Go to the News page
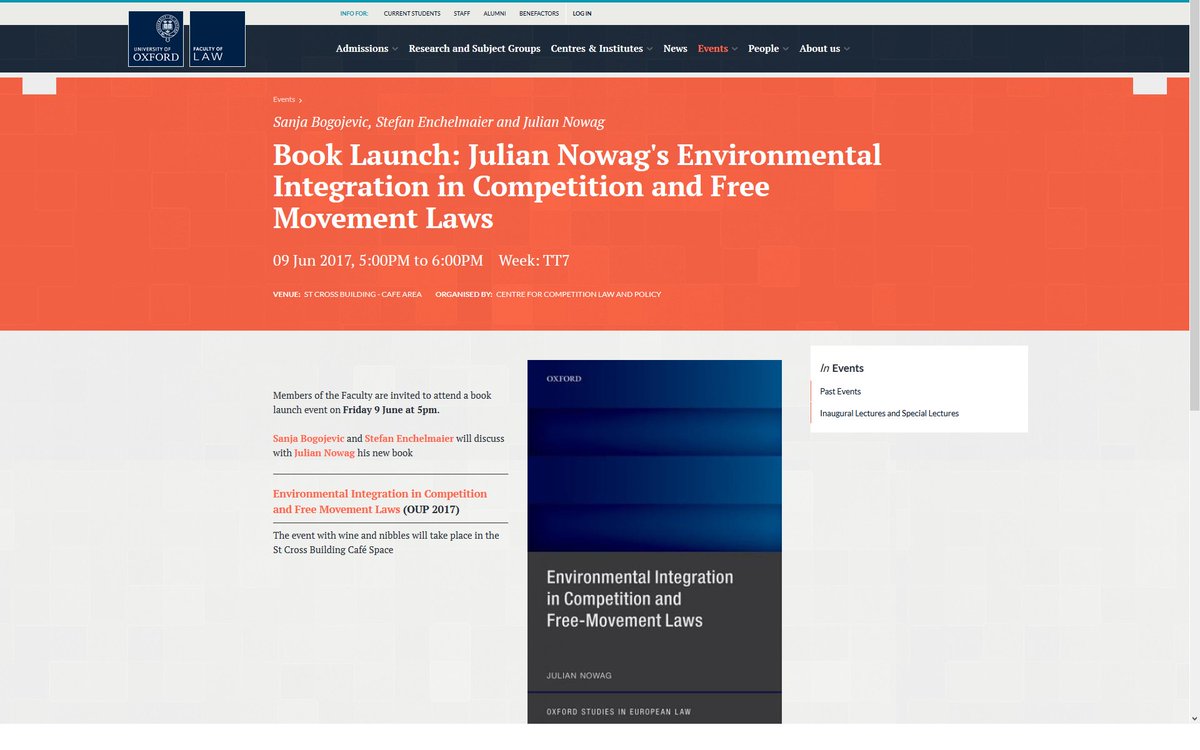 pos(675,48)
